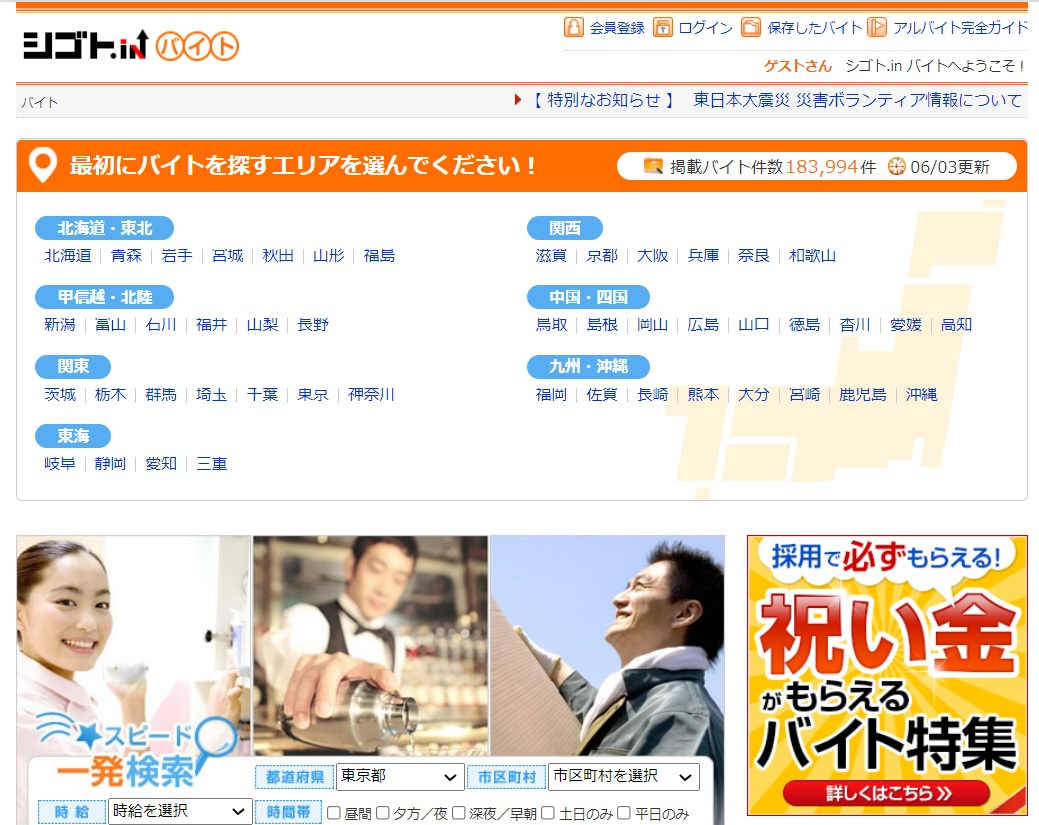Select the 中国・四国 region tab
The height and width of the screenshot is (825, 1039).
coord(588,297)
